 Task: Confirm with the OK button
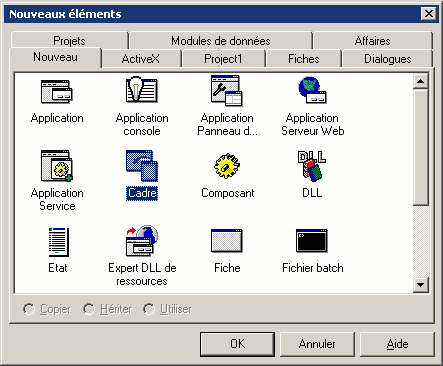[237, 344]
